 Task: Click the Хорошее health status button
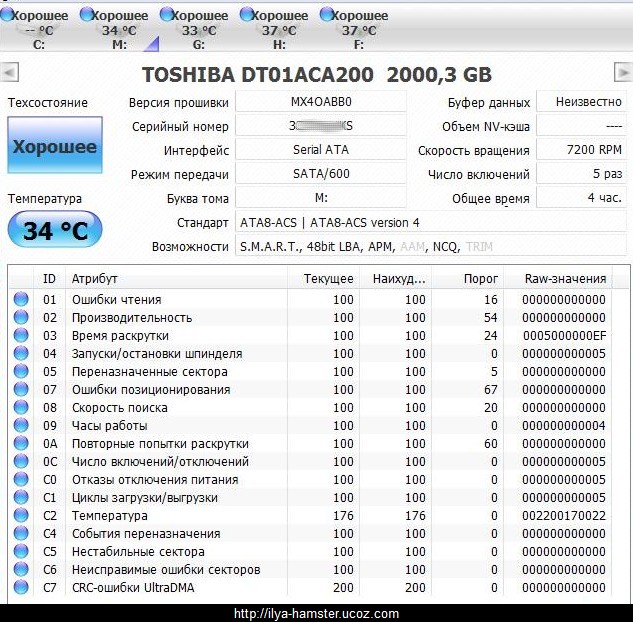(x=55, y=145)
